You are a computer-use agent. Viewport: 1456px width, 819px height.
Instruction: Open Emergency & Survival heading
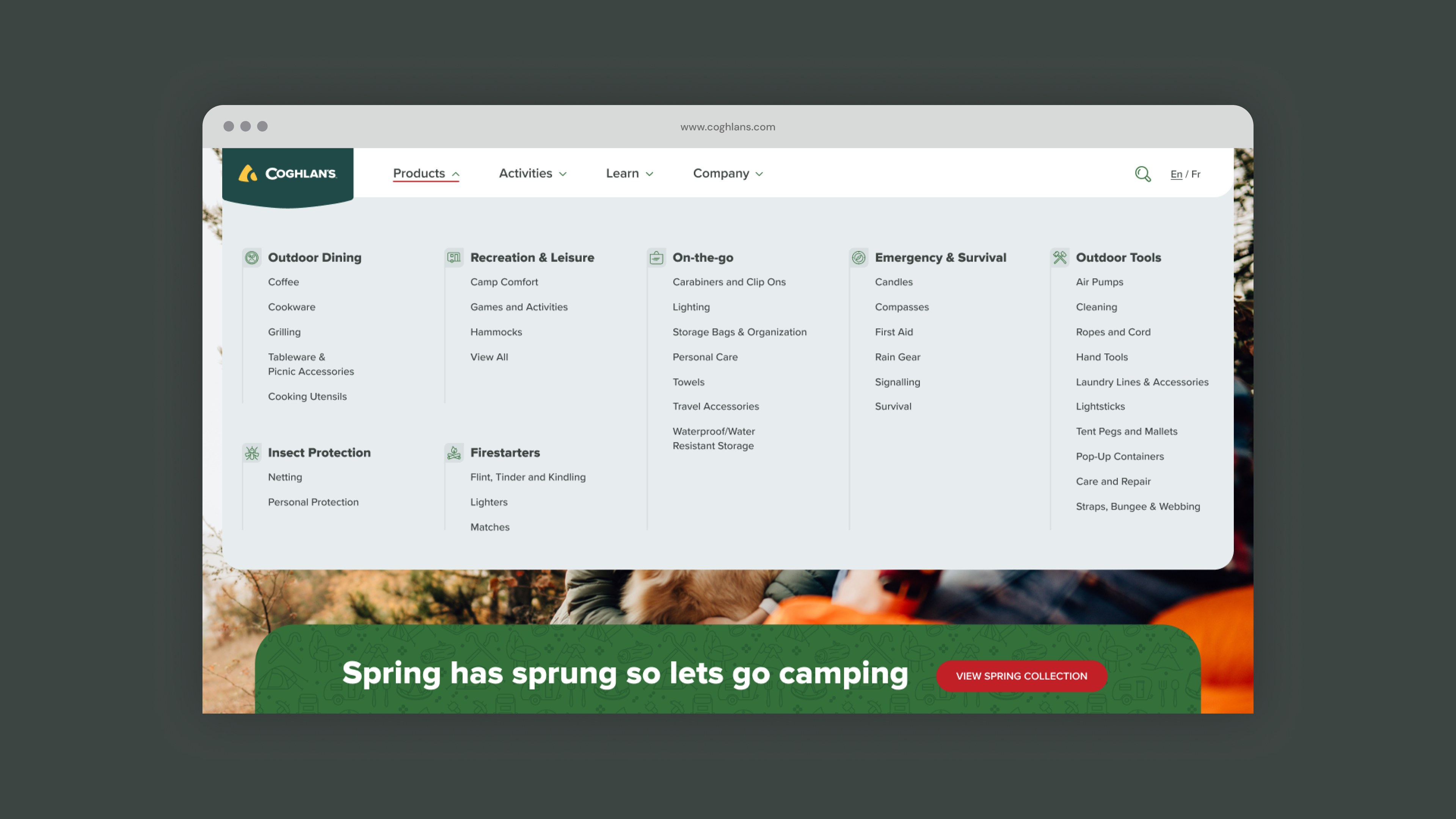click(940, 258)
